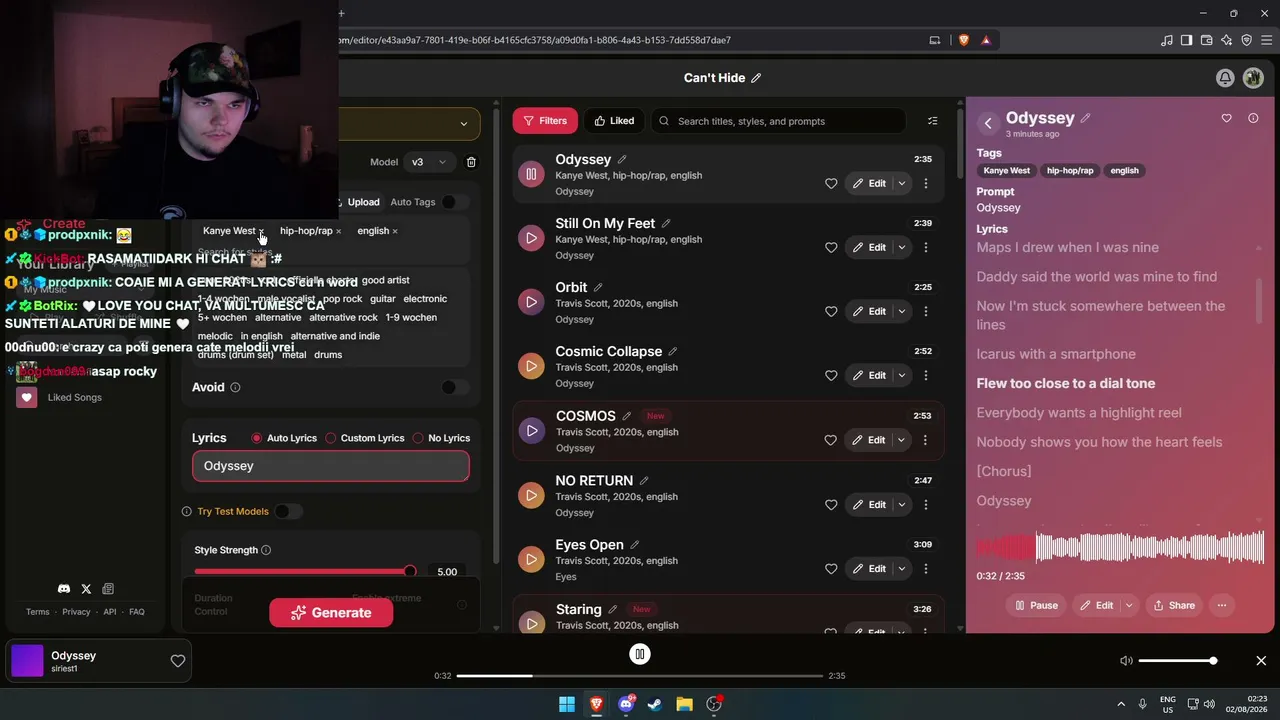Open list sort options beside search
Screen dimensions: 1280x720
click(932, 121)
